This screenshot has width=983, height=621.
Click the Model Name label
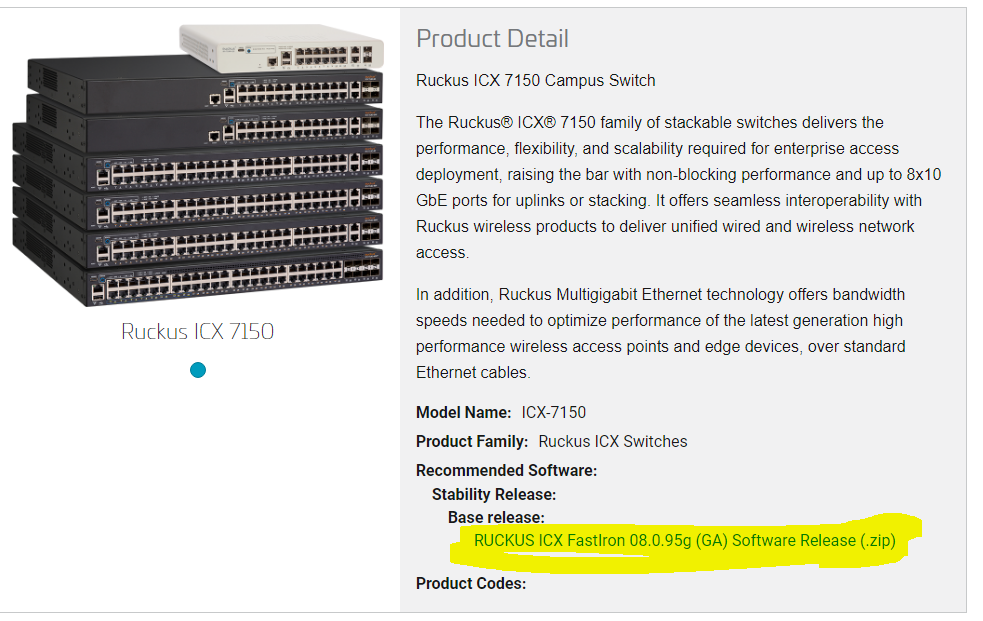(464, 412)
